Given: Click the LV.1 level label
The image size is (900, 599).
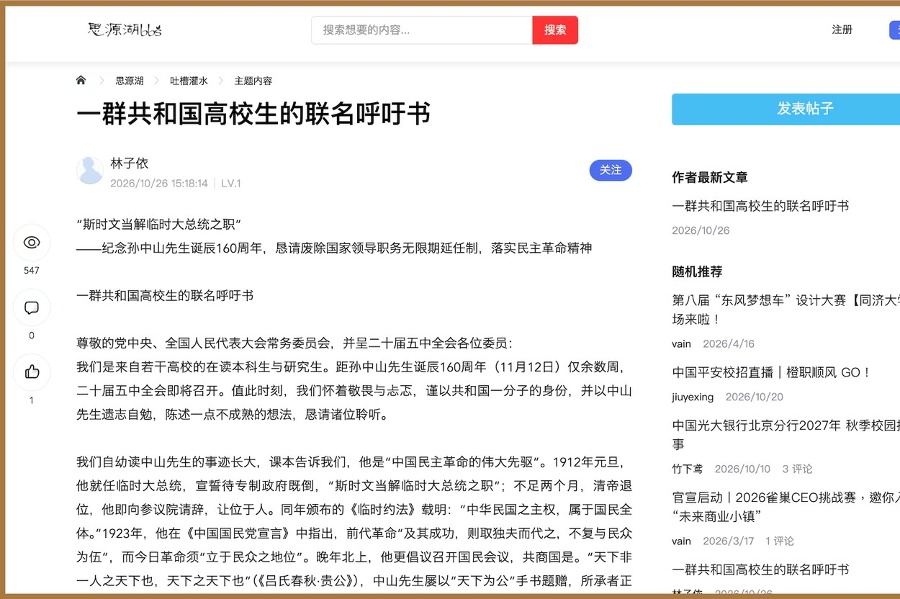Looking at the screenshot, I should (x=231, y=183).
